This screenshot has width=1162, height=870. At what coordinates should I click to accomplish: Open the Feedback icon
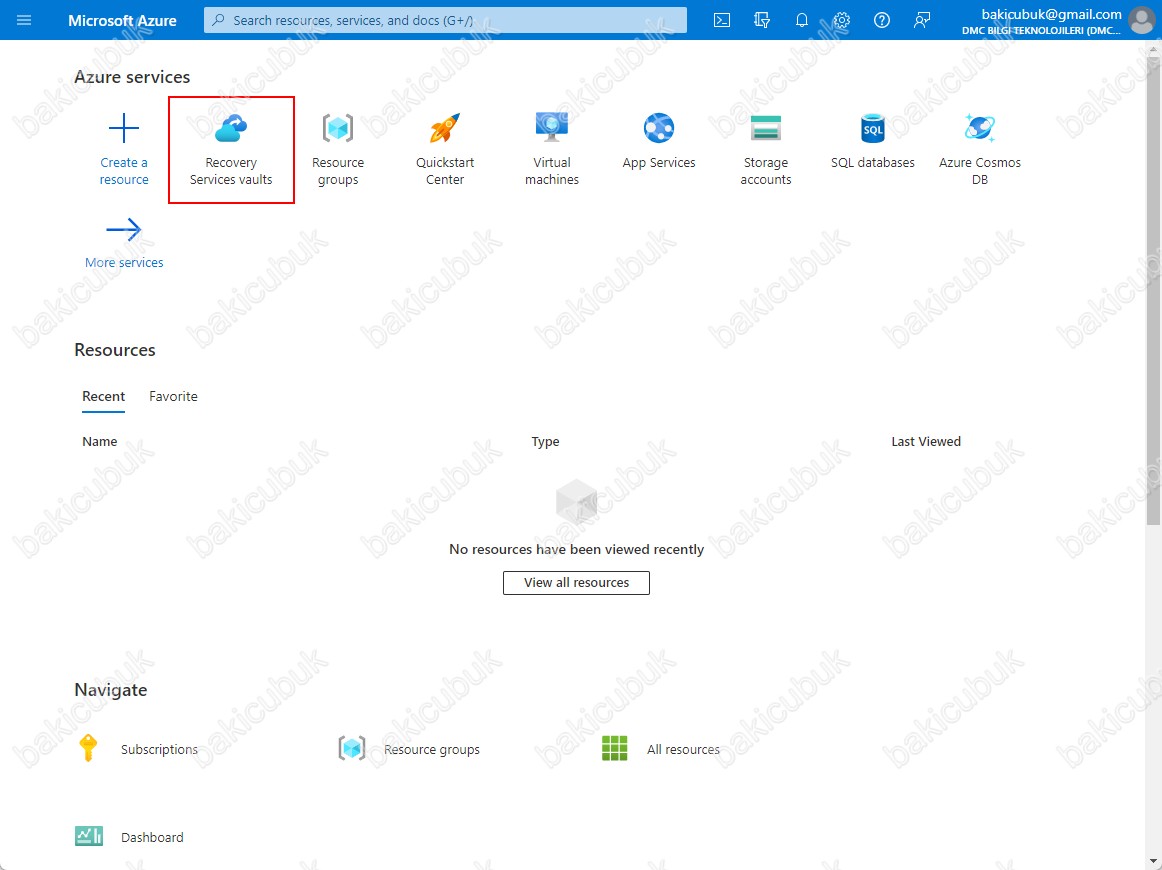922,20
